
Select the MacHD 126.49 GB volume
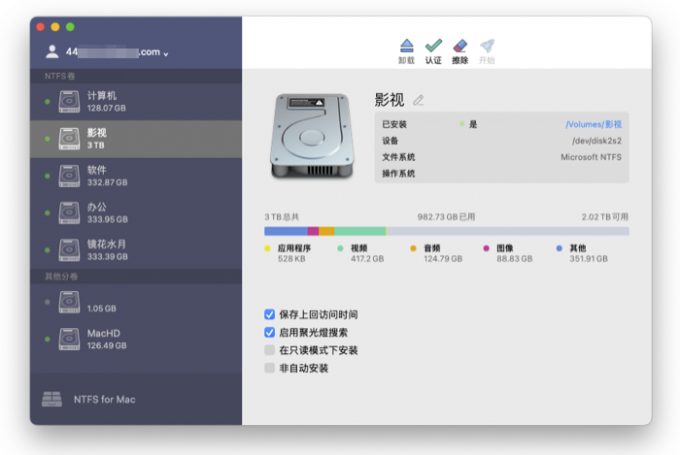136,339
